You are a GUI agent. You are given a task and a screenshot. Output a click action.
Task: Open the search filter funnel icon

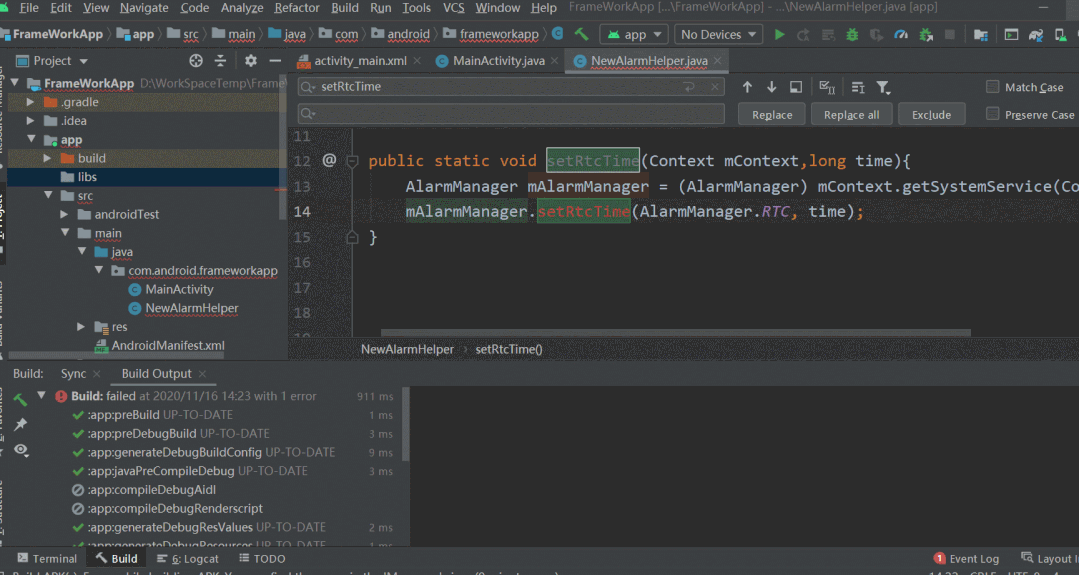[883, 87]
